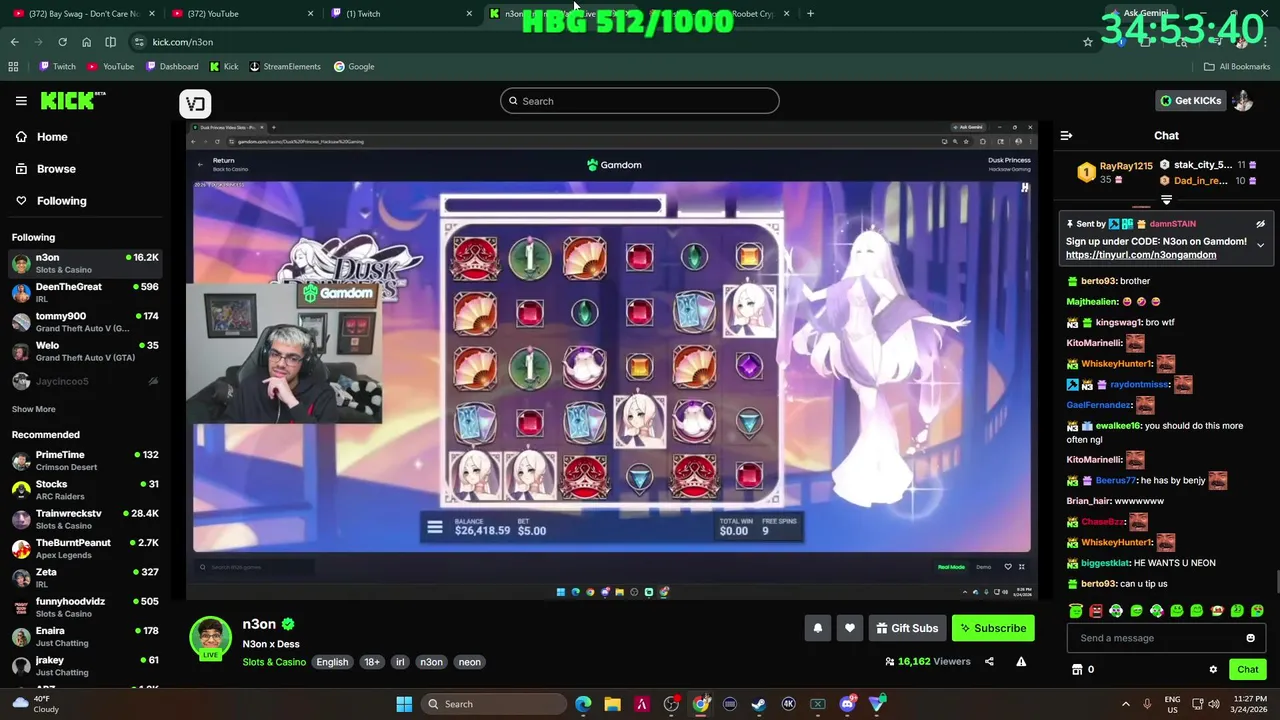1280x720 pixels.
Task: Open the Dashboard bookmark
Action: [x=172, y=67]
